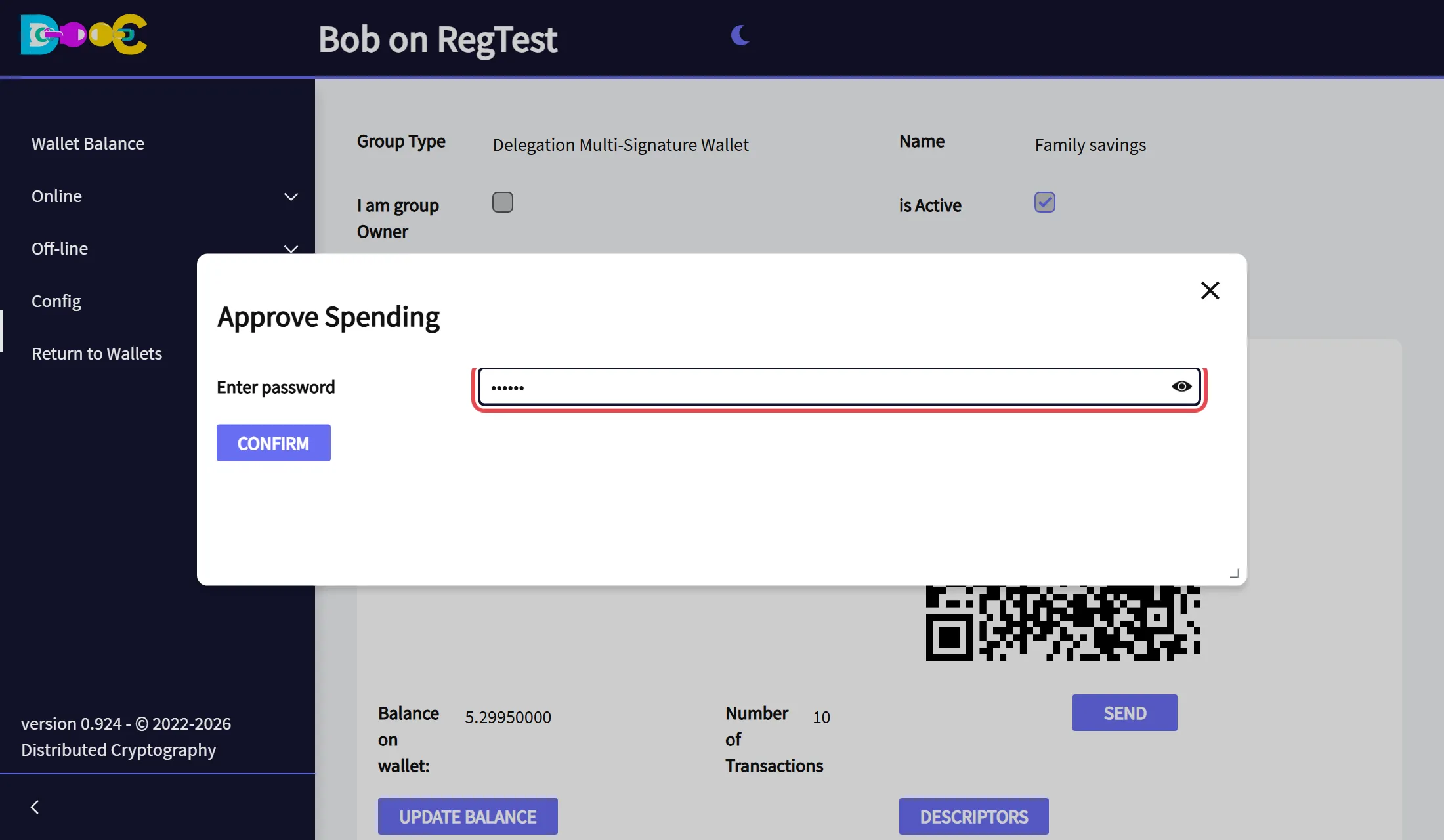Click the SEND button
The width and height of the screenshot is (1444, 840).
pyautogui.click(x=1125, y=713)
